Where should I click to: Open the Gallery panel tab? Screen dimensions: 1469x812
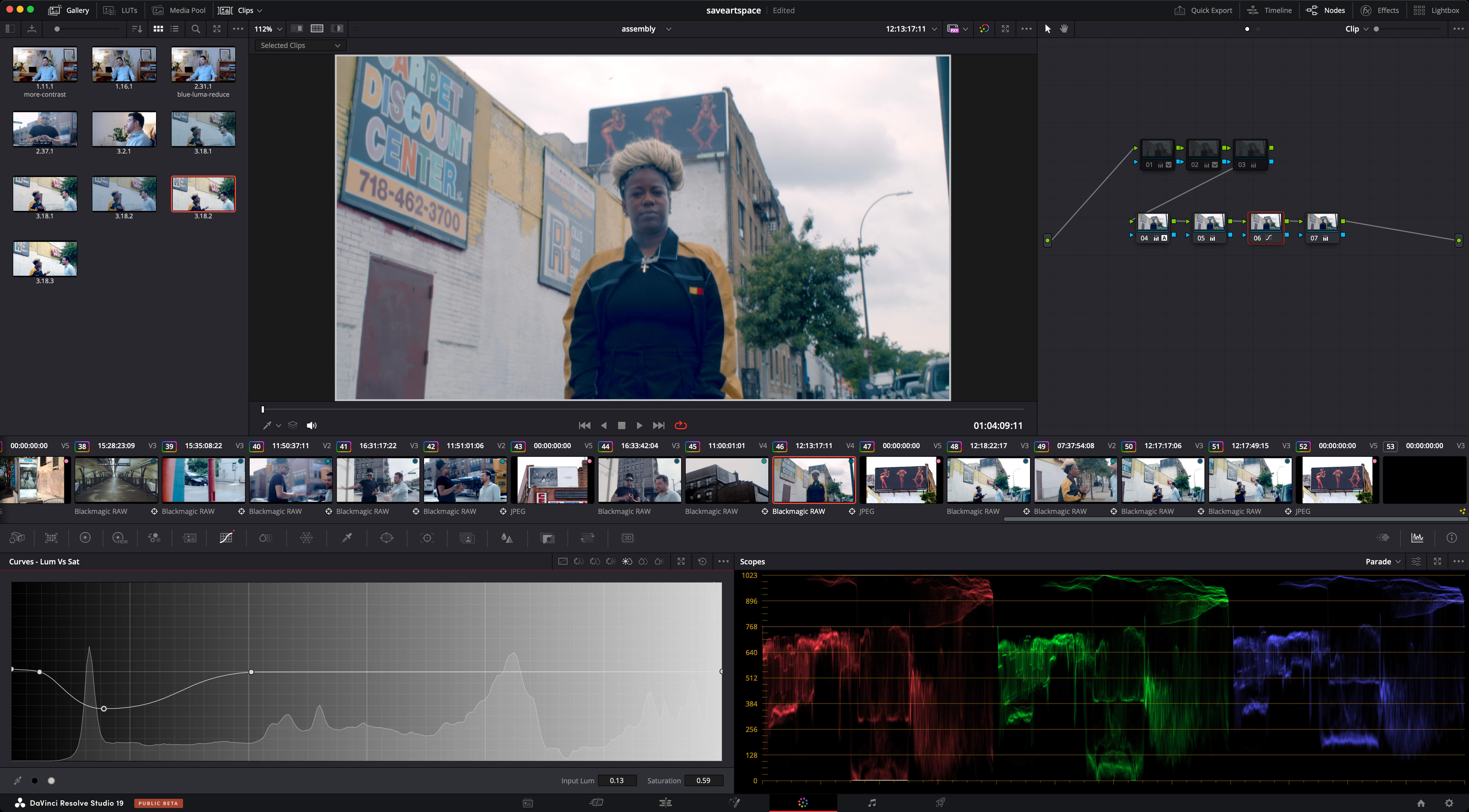[x=69, y=10]
